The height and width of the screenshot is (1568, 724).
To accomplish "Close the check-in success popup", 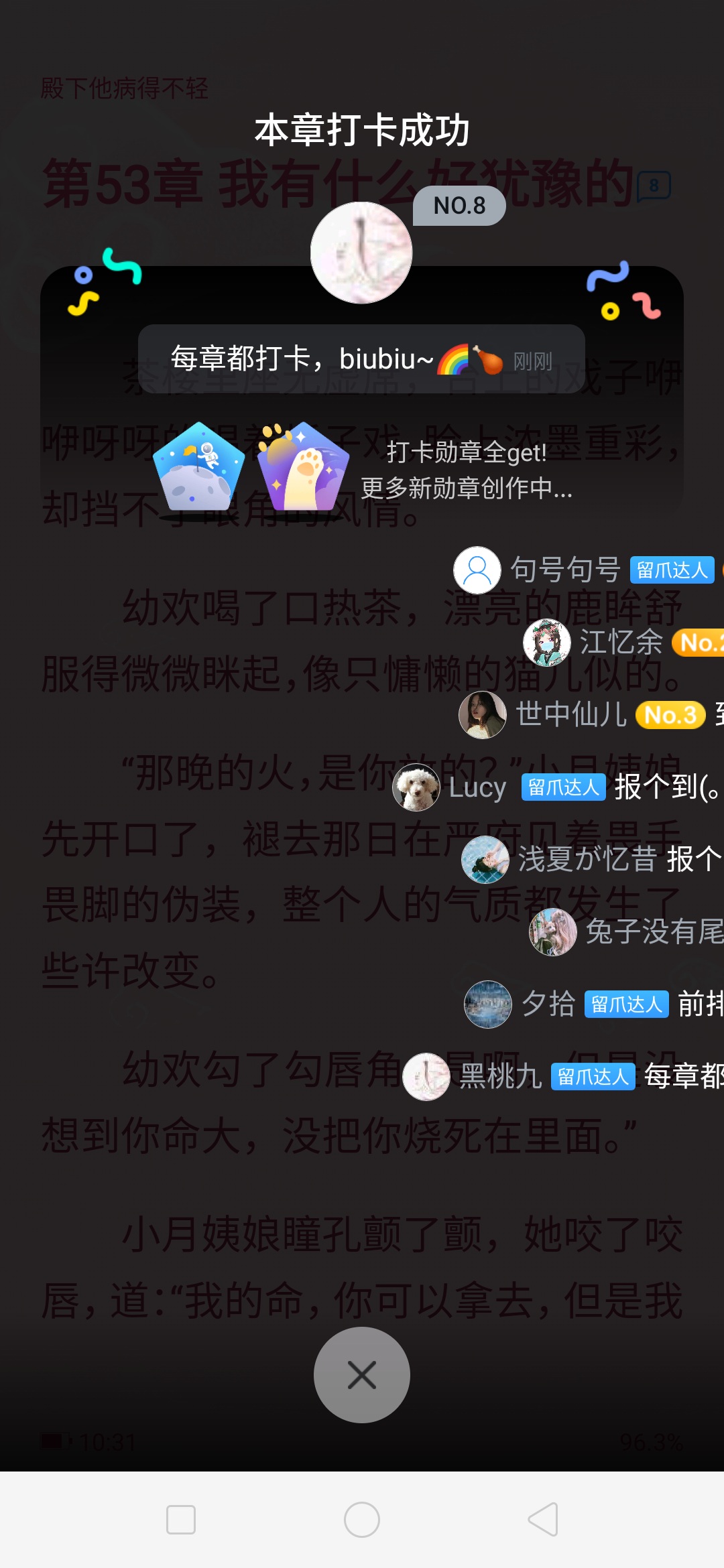I will (362, 1375).
